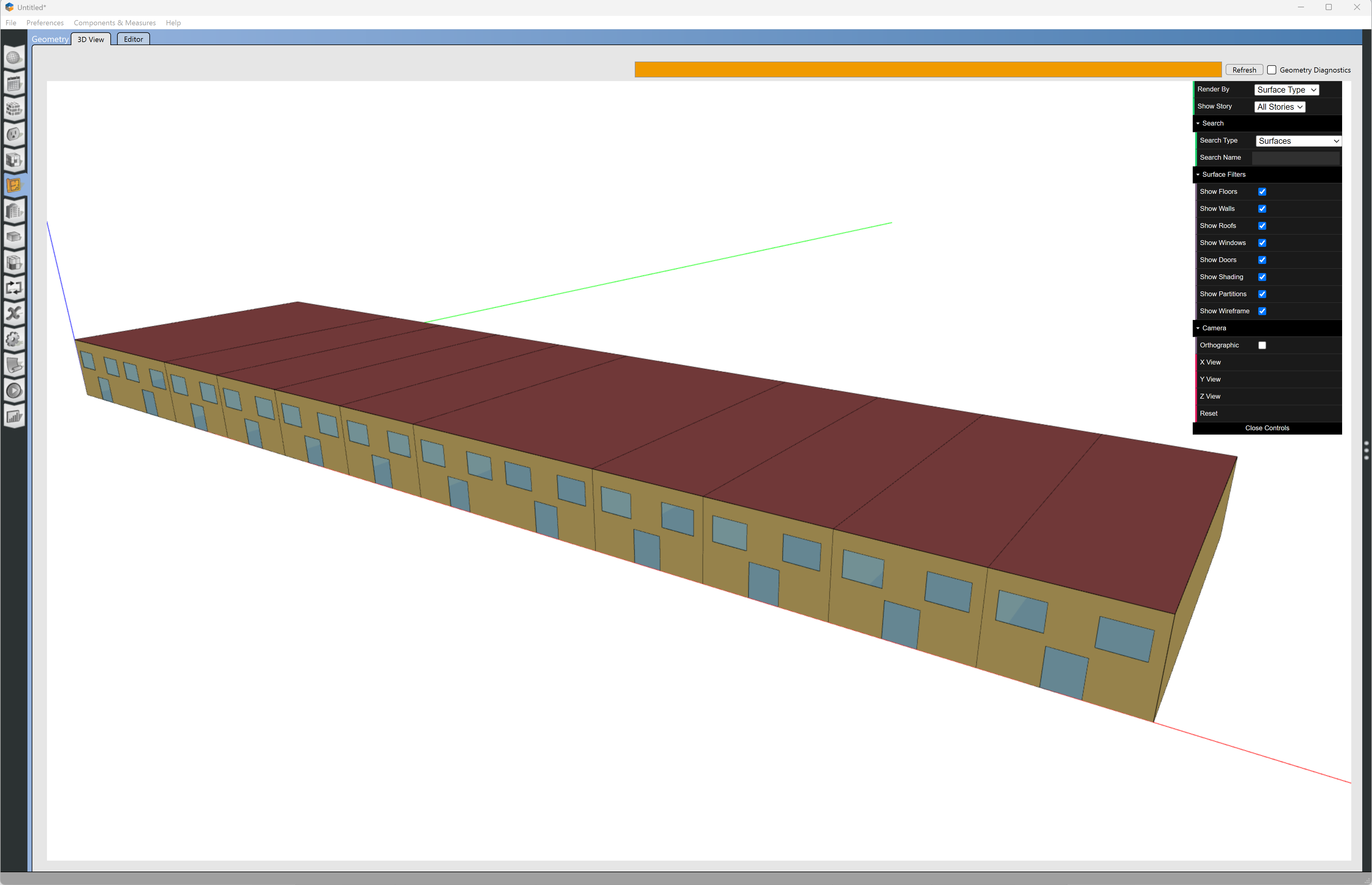
Task: Open the Results Summary bar chart icon
Action: pyautogui.click(x=14, y=417)
